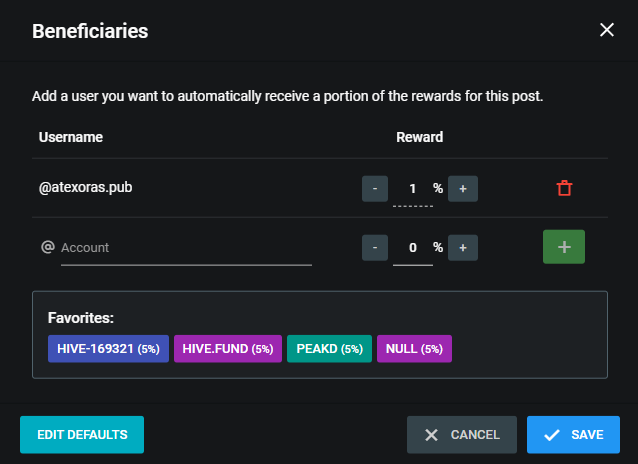This screenshot has height=464, width=638.
Task: Save the beneficiaries settings
Action: (573, 435)
